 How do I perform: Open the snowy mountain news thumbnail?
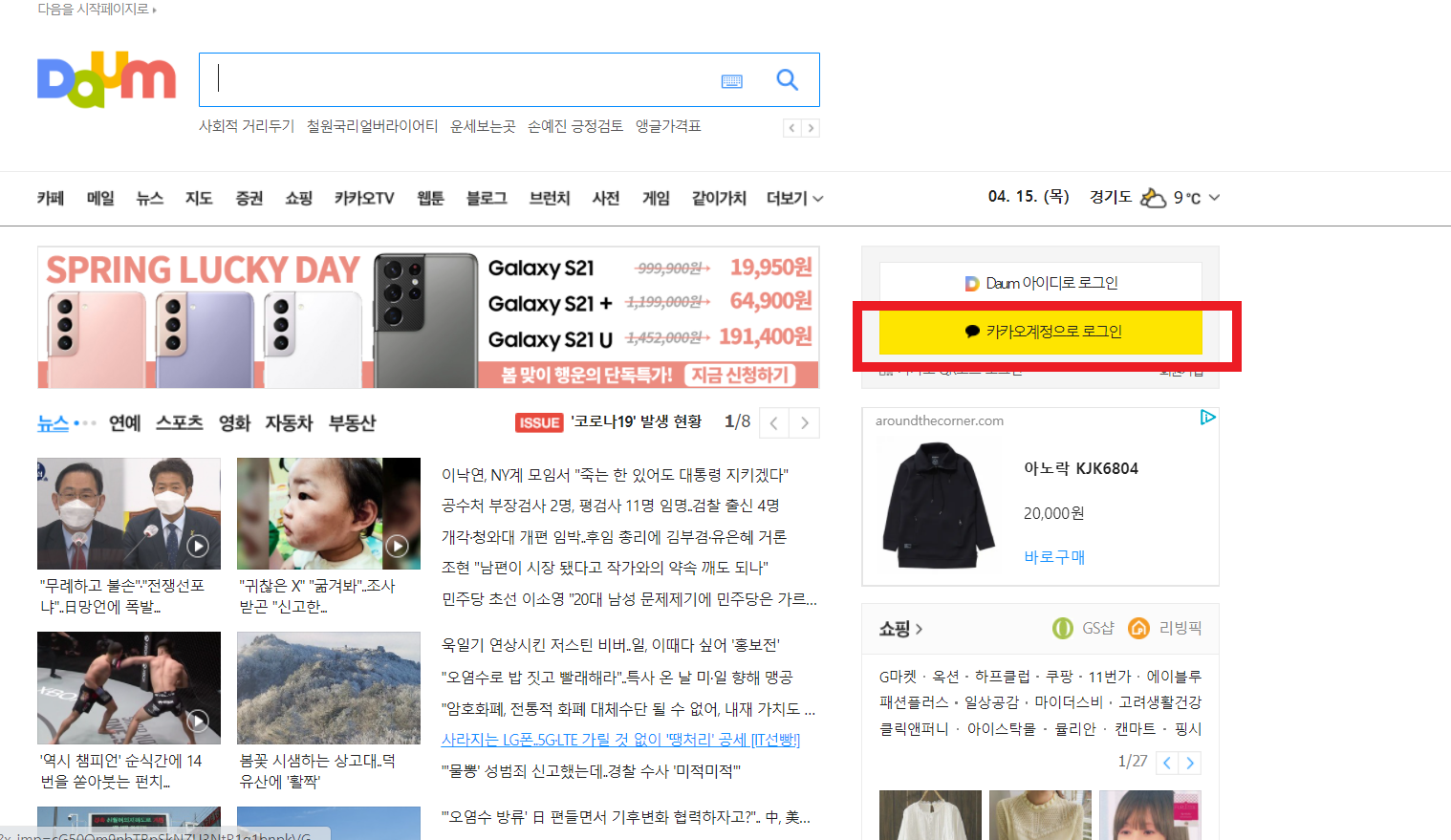[329, 688]
